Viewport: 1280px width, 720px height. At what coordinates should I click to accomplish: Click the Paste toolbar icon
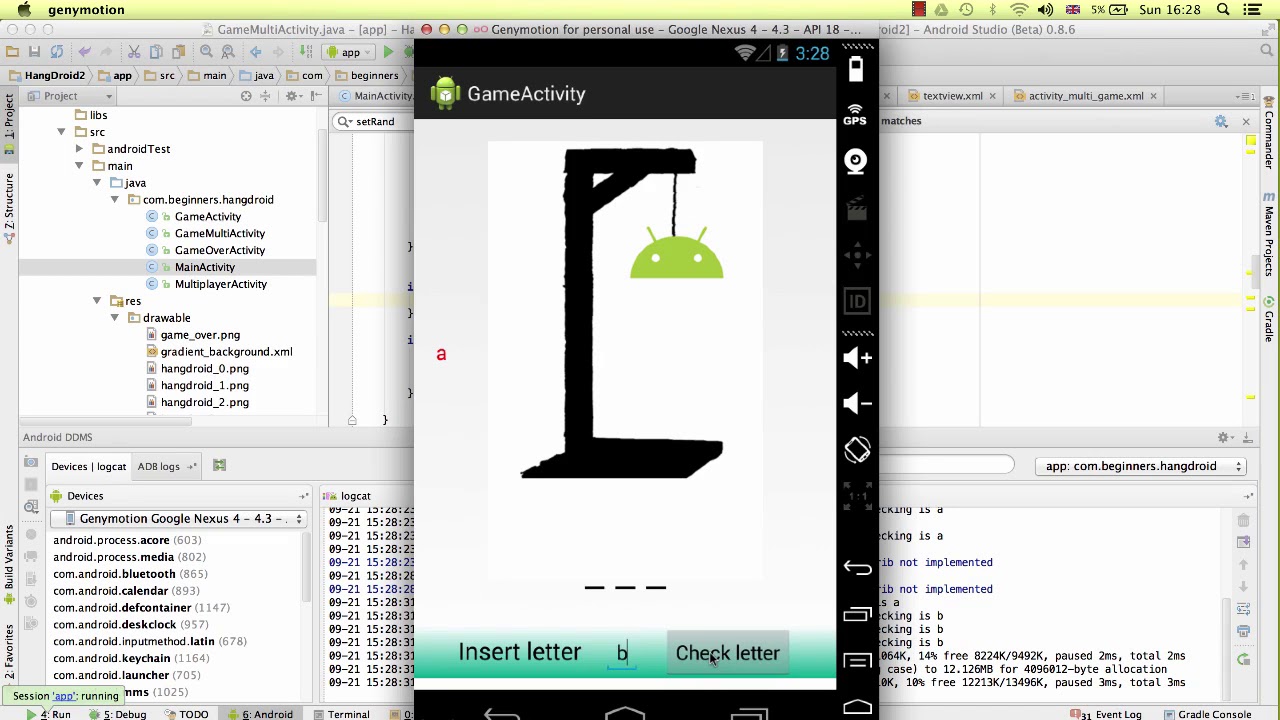pos(179,52)
